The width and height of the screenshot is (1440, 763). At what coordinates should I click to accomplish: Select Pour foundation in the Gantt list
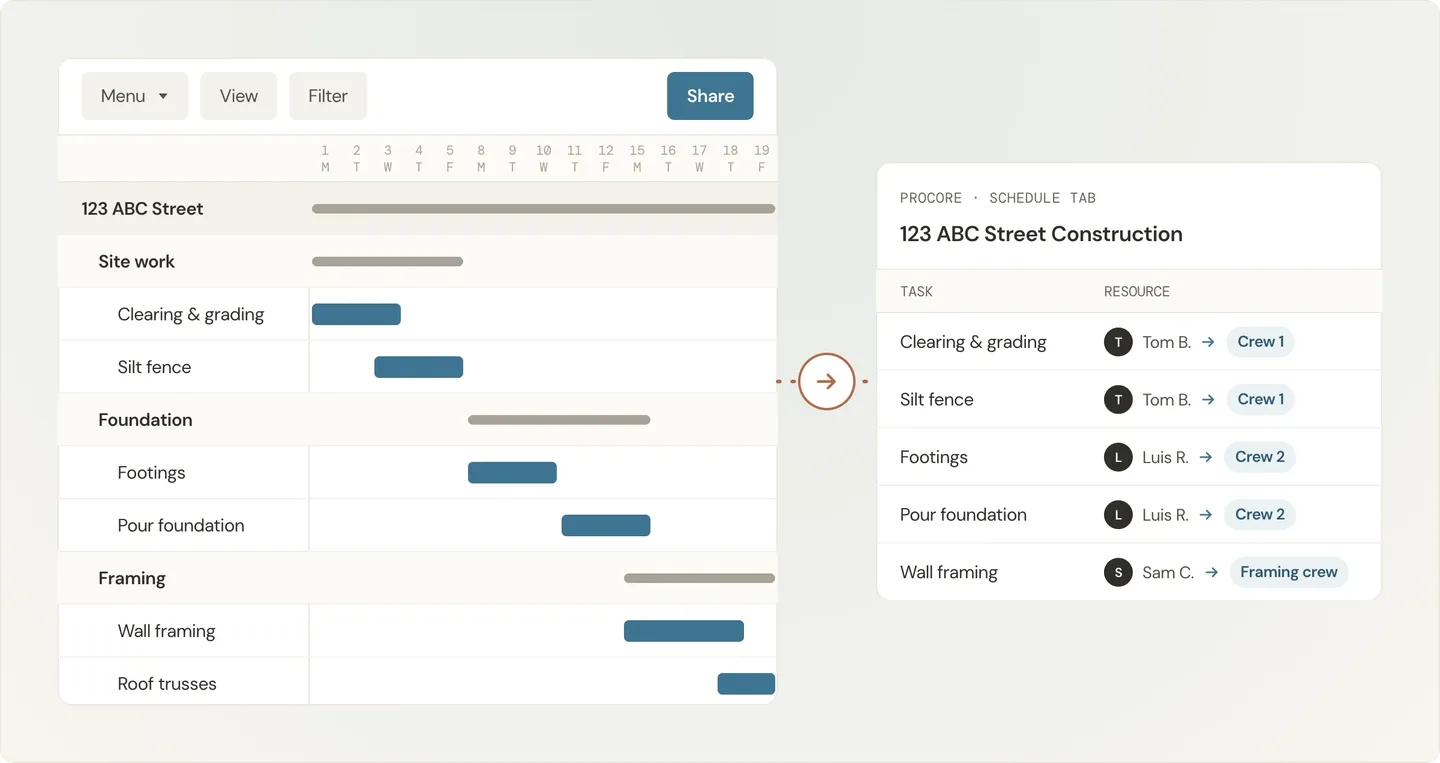(181, 525)
